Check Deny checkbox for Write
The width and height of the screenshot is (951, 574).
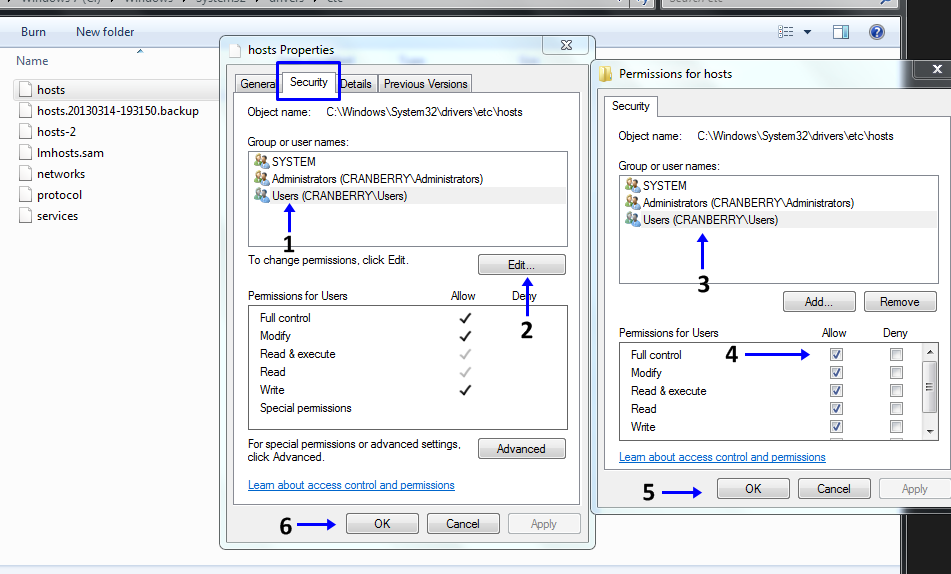tap(896, 427)
